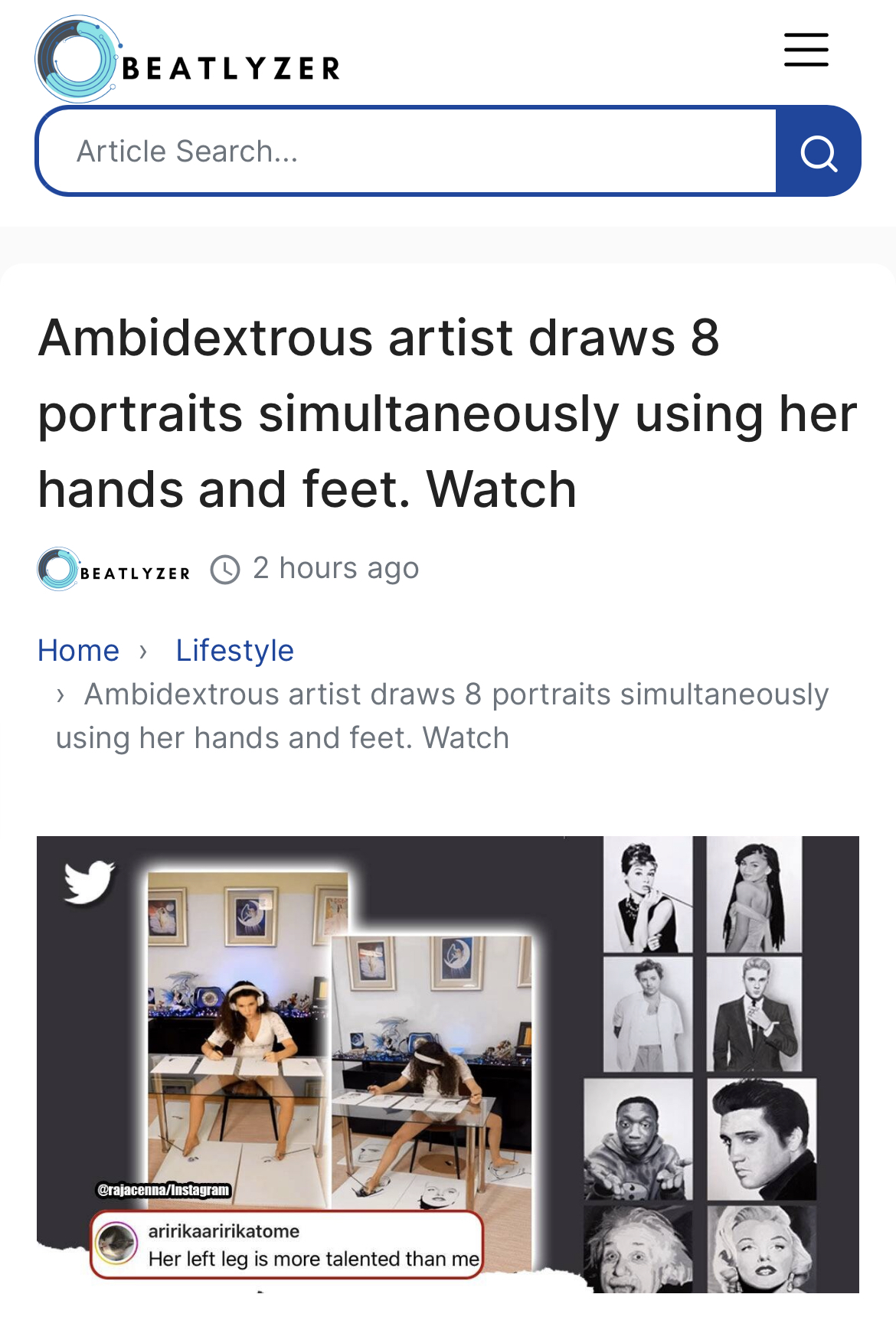Image resolution: width=896 pixels, height=1330 pixels.
Task: Open the Marilyn Monroe portrait thumbnail
Action: pos(762,1250)
